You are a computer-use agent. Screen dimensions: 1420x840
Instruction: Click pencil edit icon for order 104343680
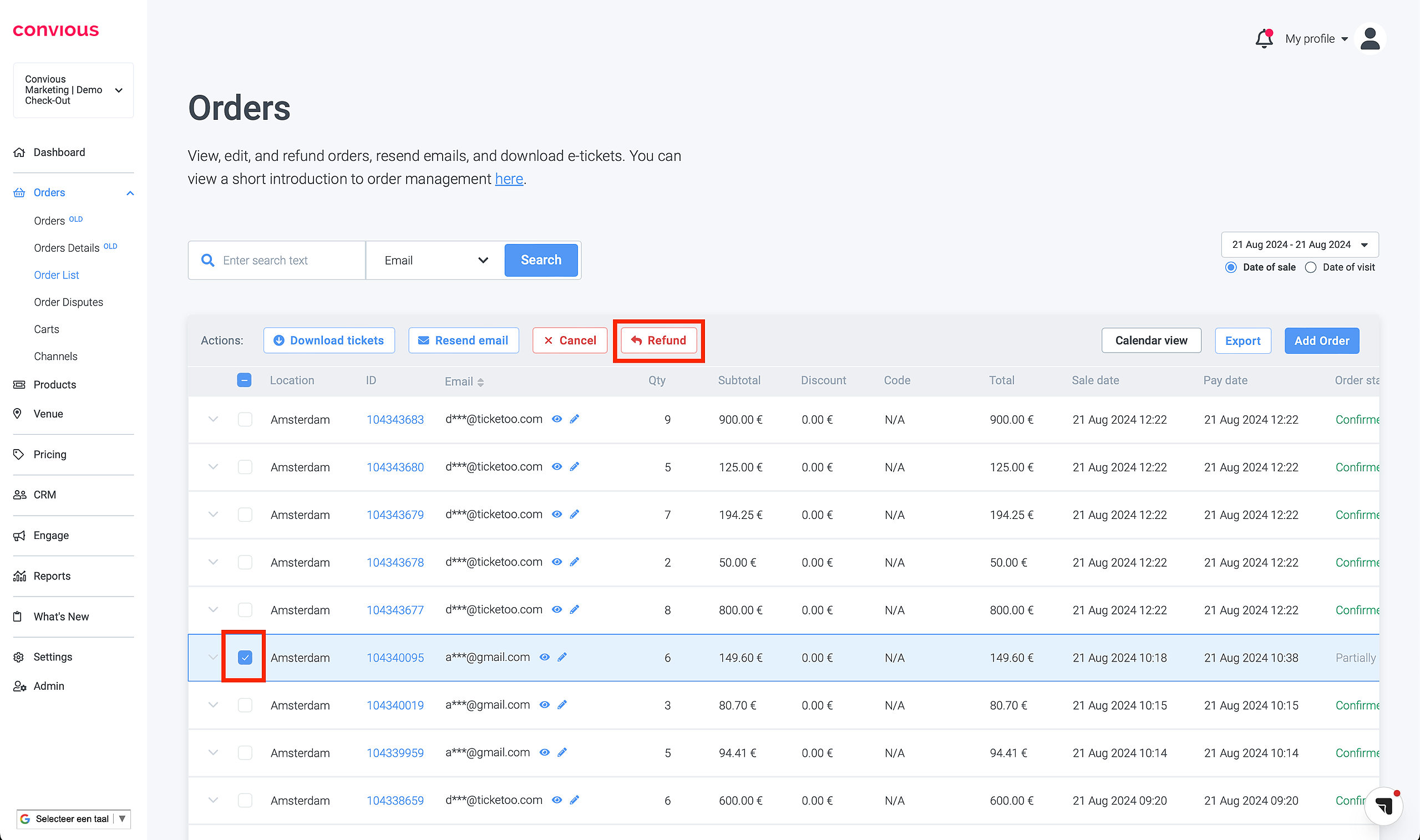click(x=574, y=466)
